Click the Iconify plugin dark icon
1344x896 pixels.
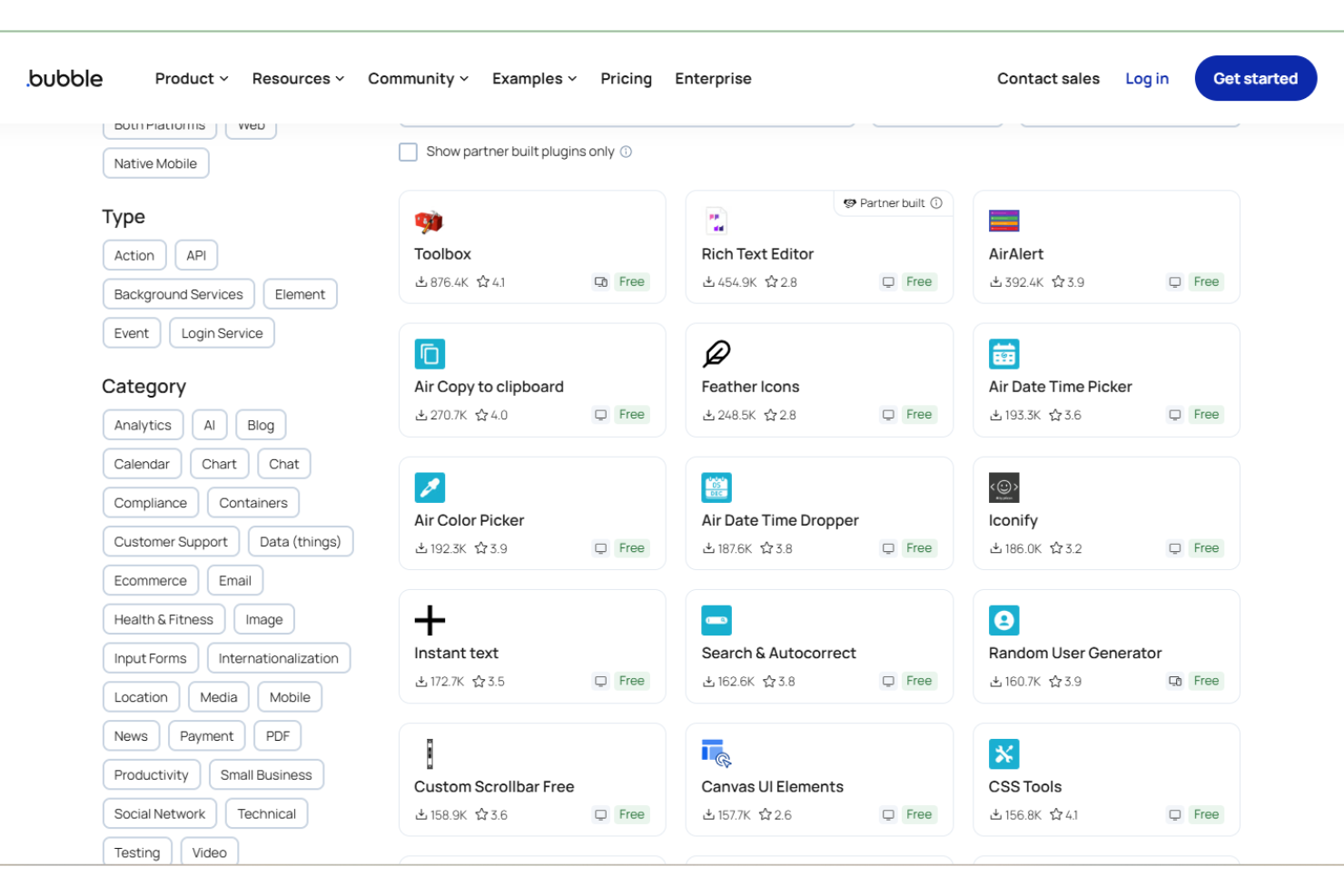pos(1003,487)
